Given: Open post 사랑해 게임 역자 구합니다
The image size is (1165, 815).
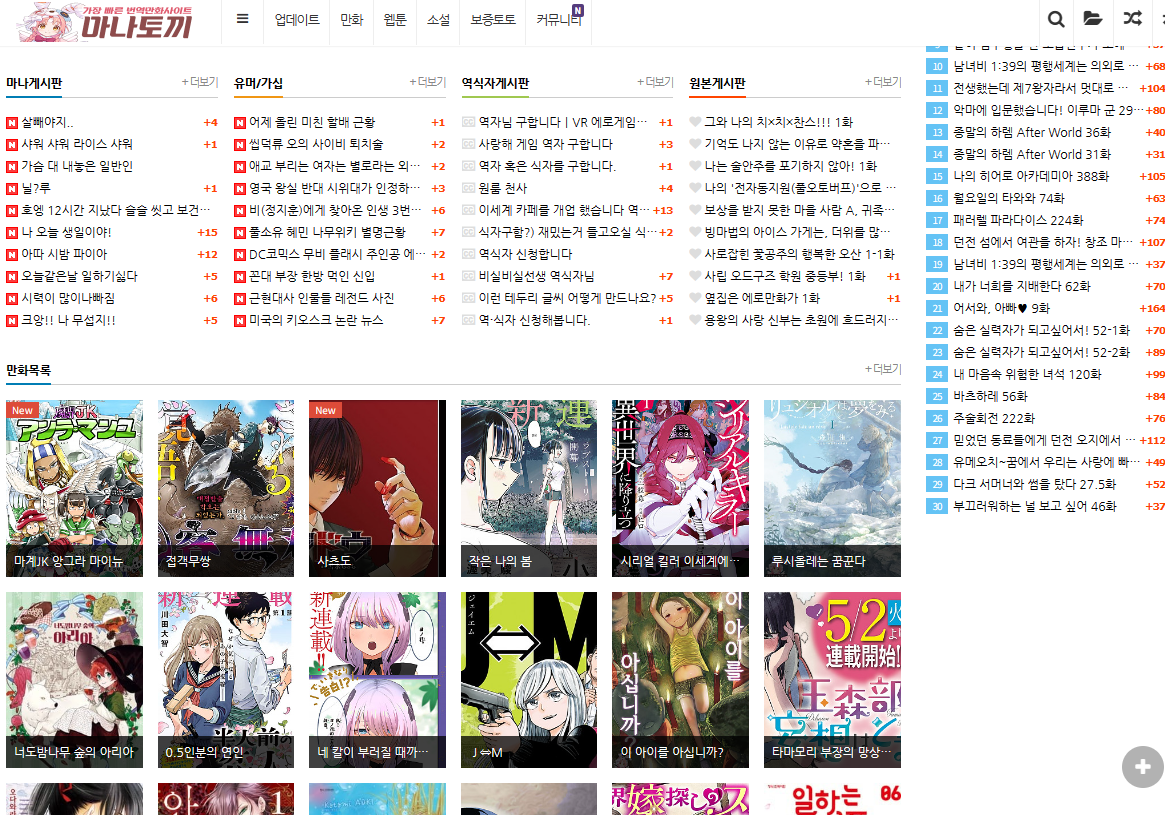Looking at the screenshot, I should [545, 144].
